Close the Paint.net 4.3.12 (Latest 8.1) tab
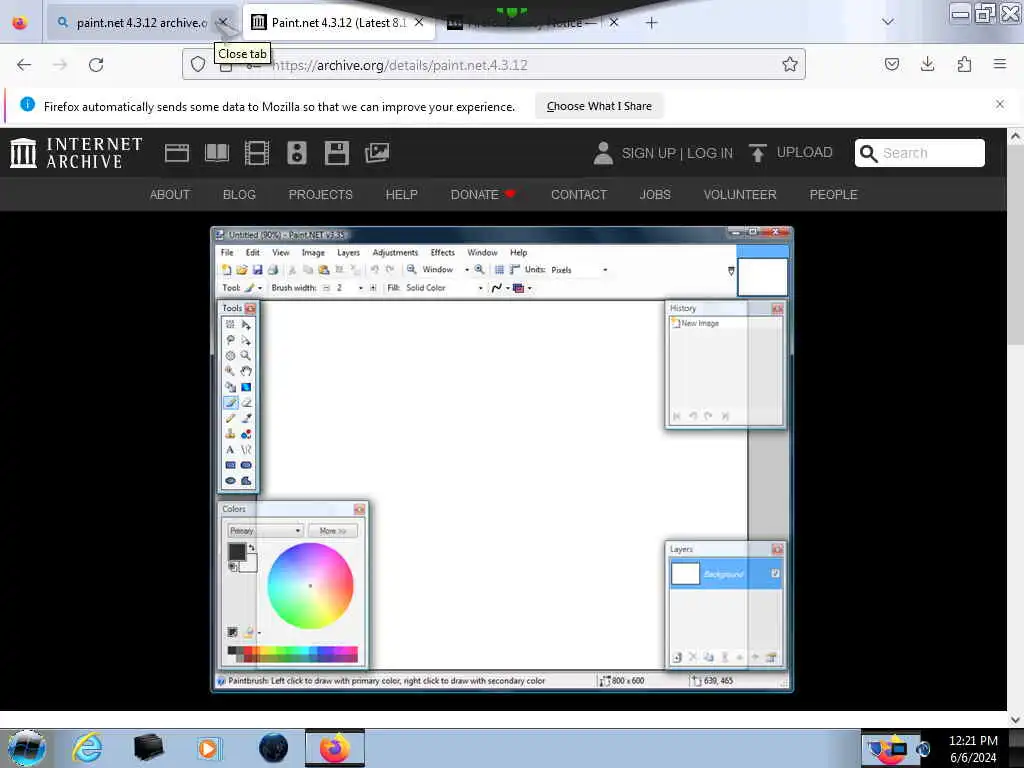The height and width of the screenshot is (768, 1024). (419, 23)
